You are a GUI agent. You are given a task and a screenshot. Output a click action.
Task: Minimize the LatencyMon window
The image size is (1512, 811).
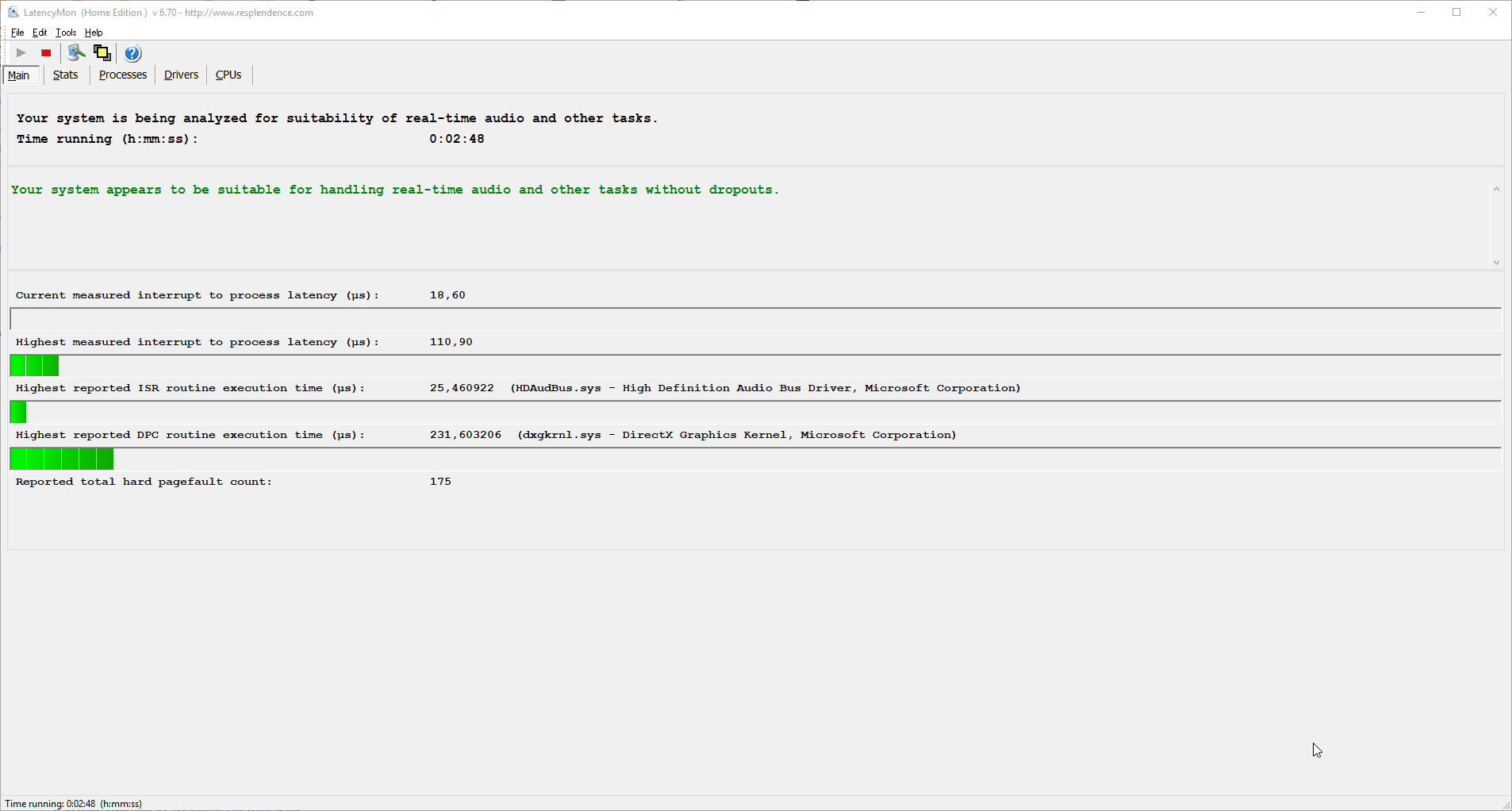[x=1421, y=13]
